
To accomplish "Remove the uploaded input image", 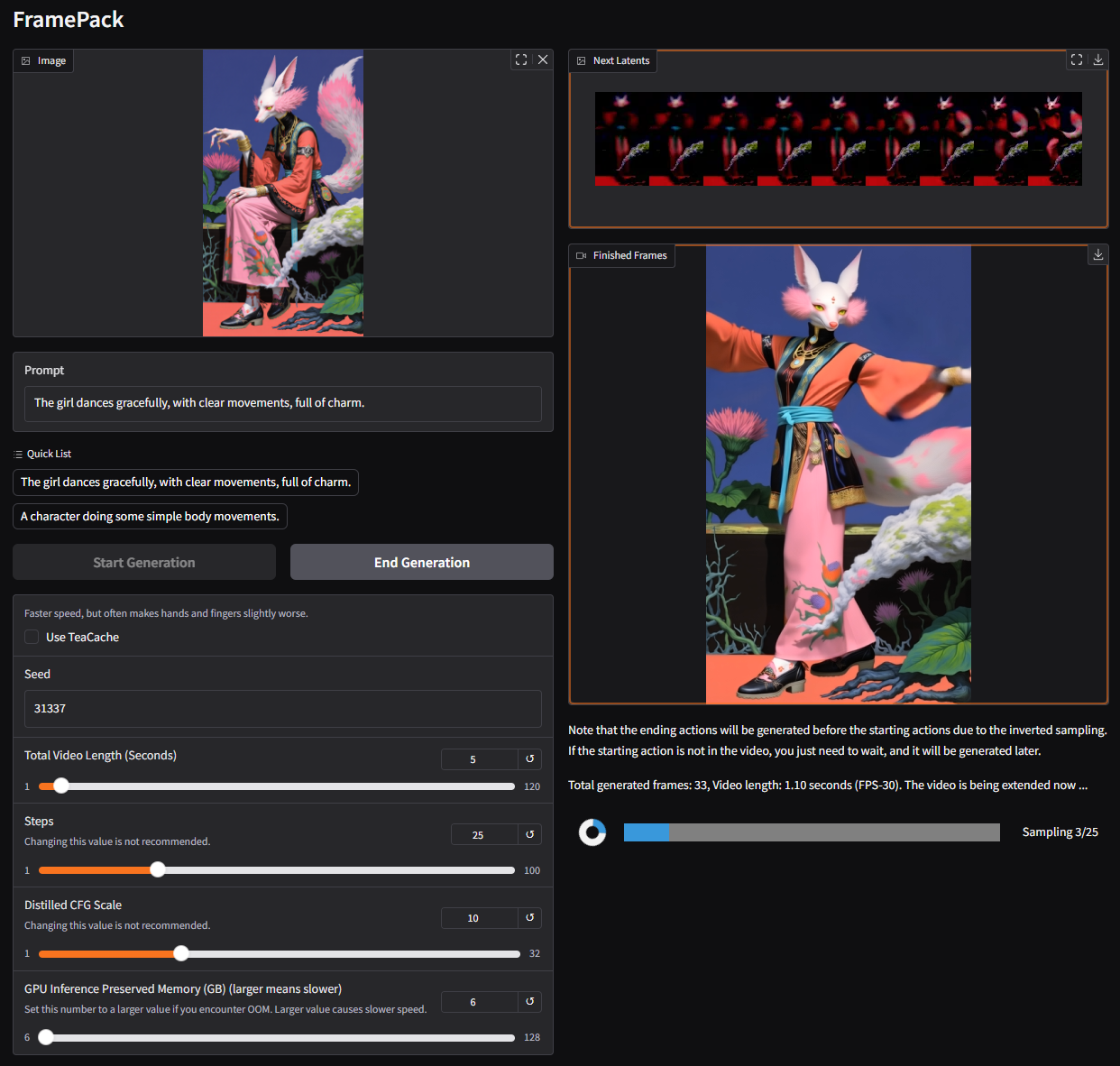I will pos(543,60).
